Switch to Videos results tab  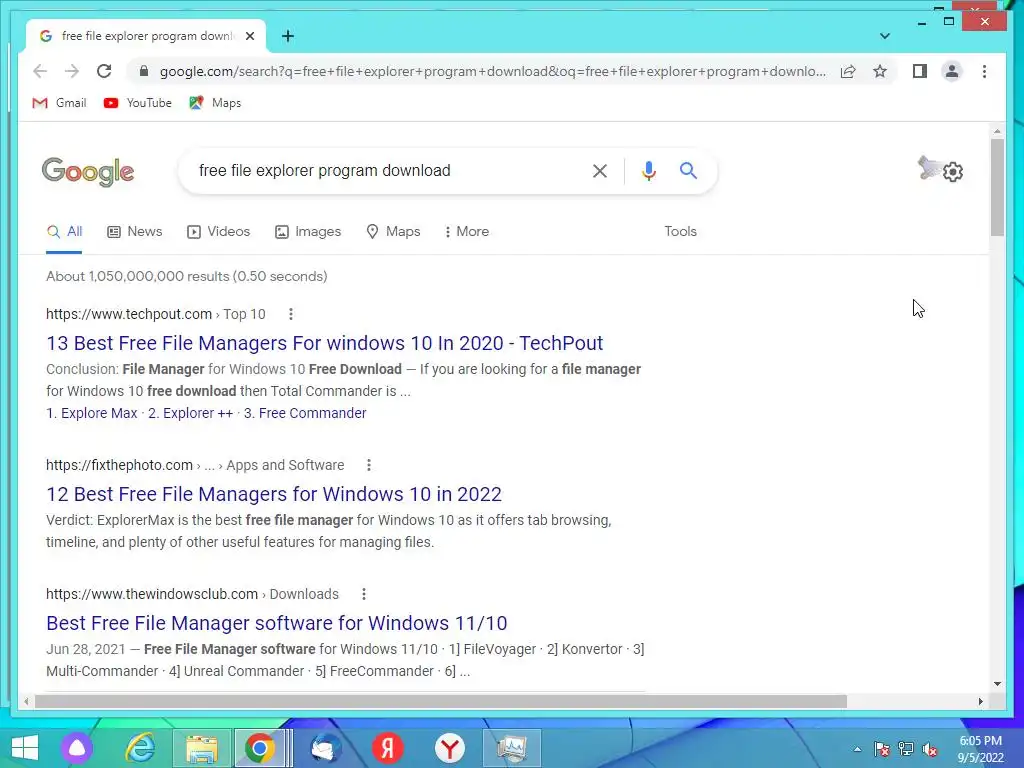[218, 232]
